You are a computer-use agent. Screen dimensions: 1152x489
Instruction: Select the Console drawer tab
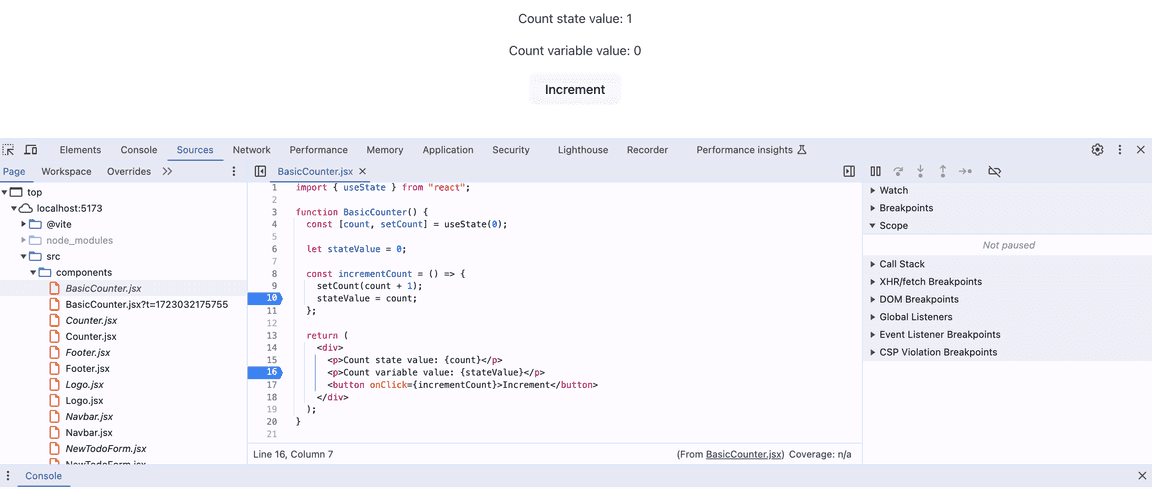43,476
